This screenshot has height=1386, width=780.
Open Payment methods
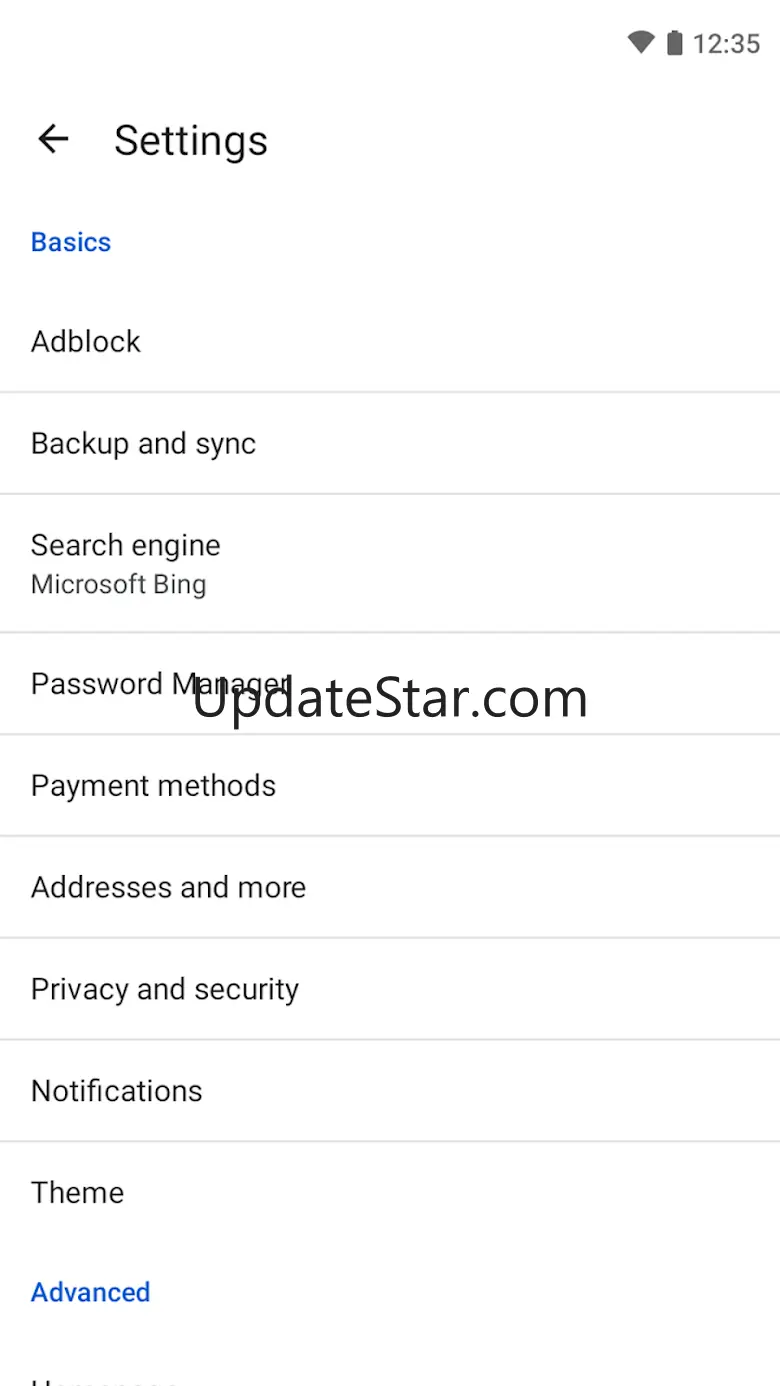point(390,785)
